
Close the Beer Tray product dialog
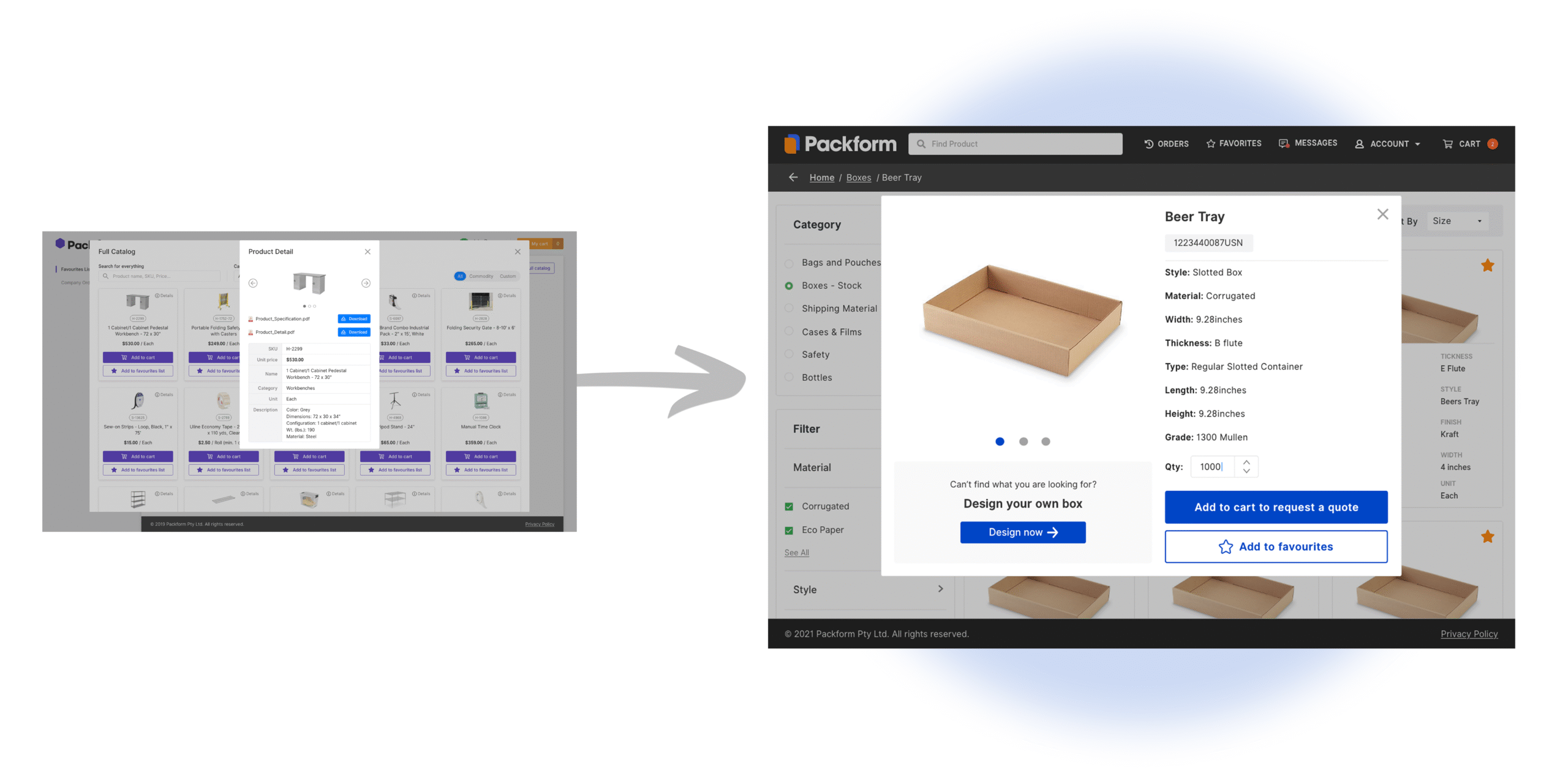1382,214
